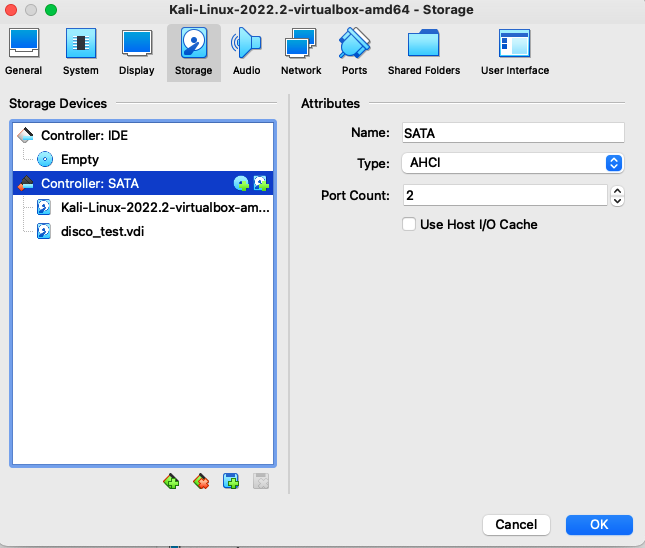Click the greyed remove attachment icon
This screenshot has width=645, height=548.
tap(261, 481)
